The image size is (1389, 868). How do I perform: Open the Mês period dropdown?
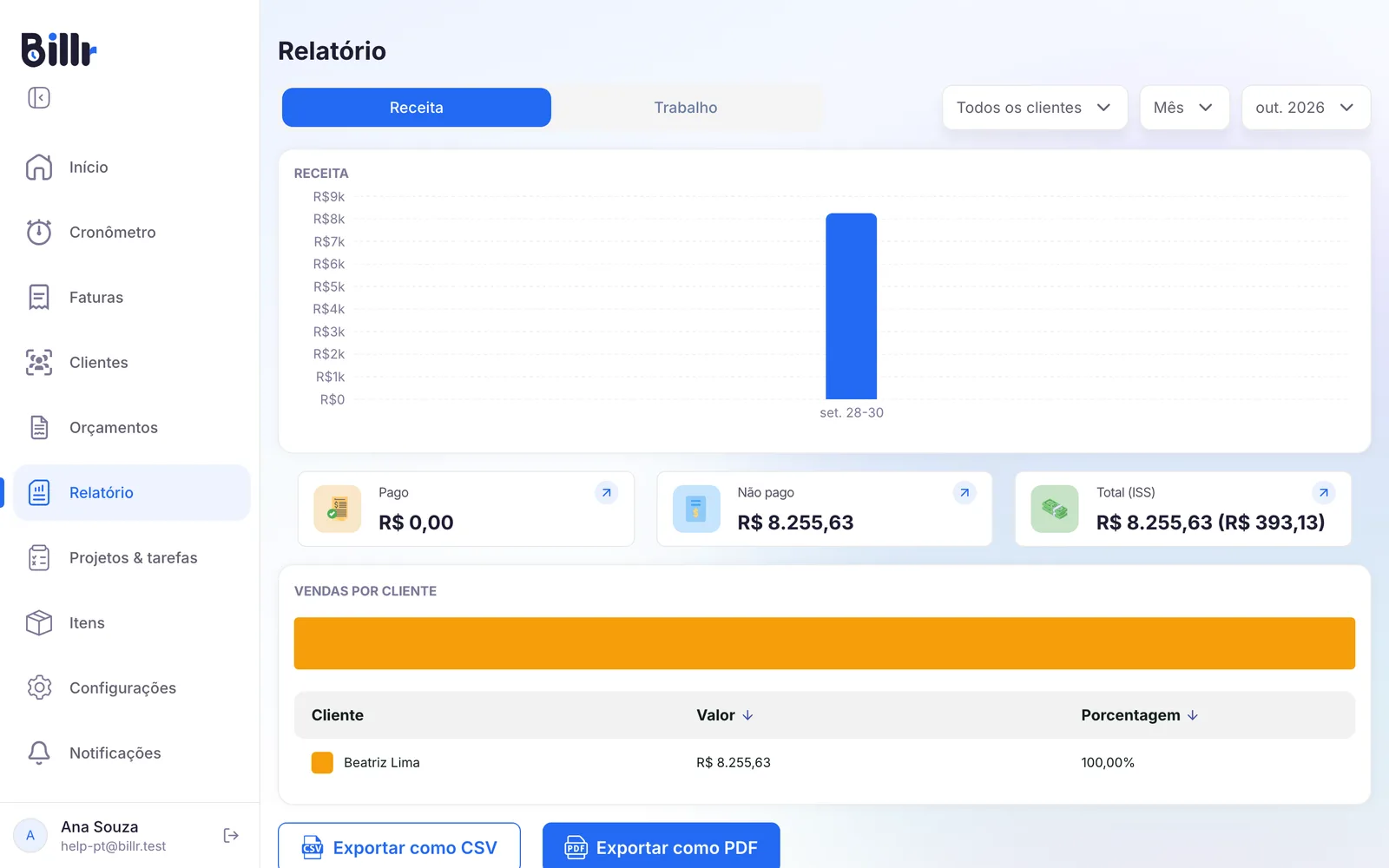pyautogui.click(x=1184, y=108)
